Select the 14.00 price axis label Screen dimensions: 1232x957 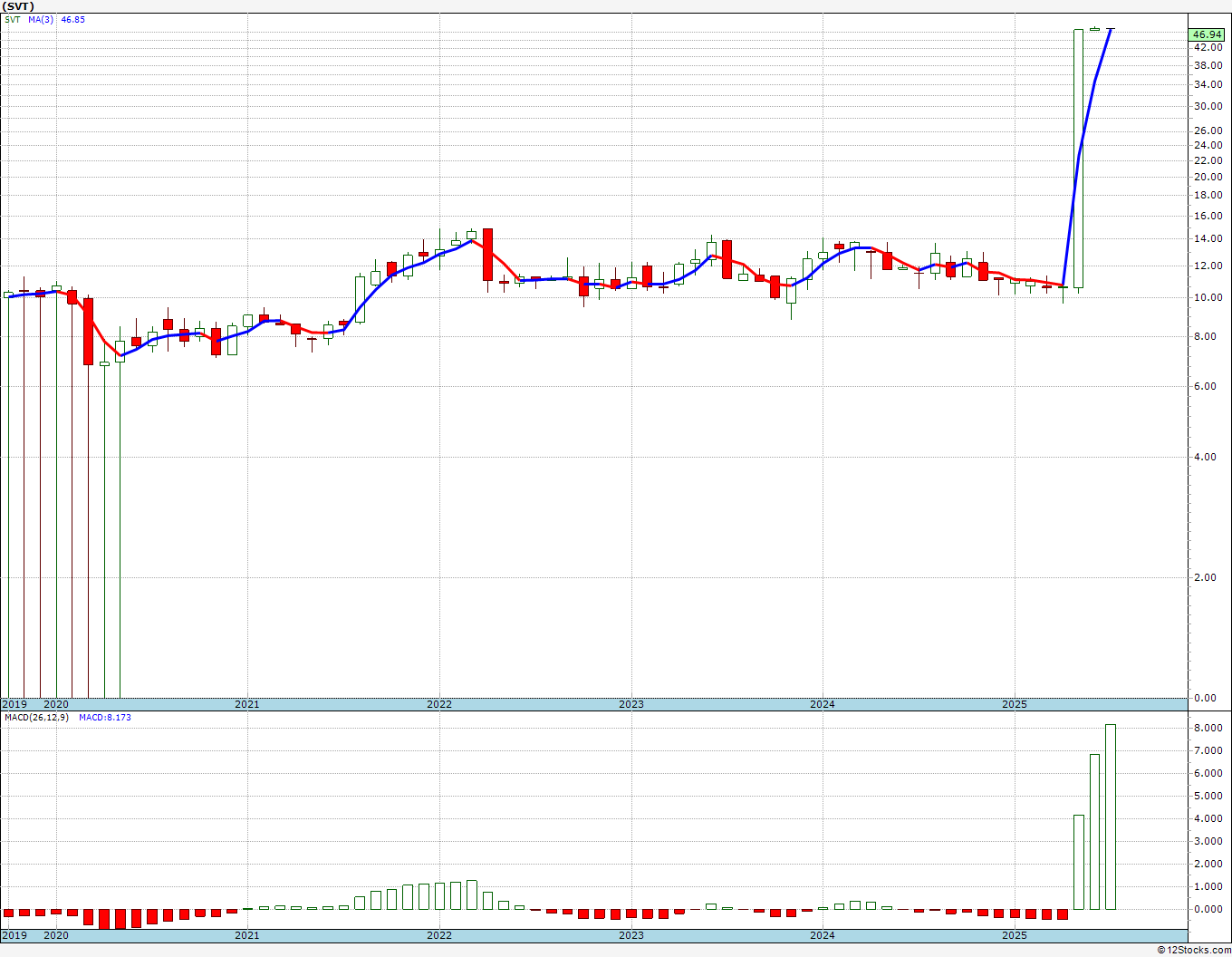pos(1207,239)
